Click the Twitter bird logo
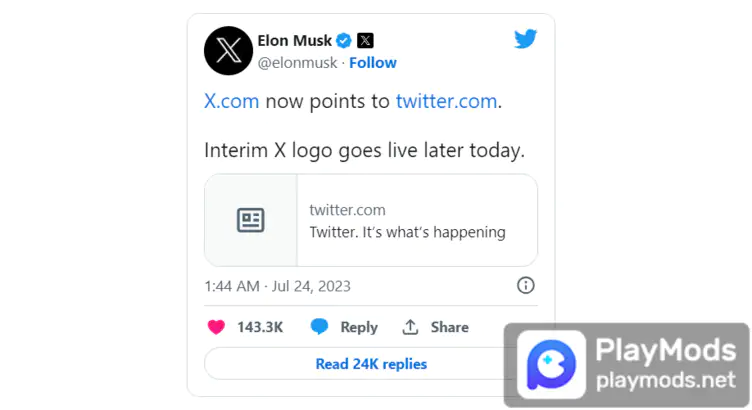752x410 pixels. (525, 39)
